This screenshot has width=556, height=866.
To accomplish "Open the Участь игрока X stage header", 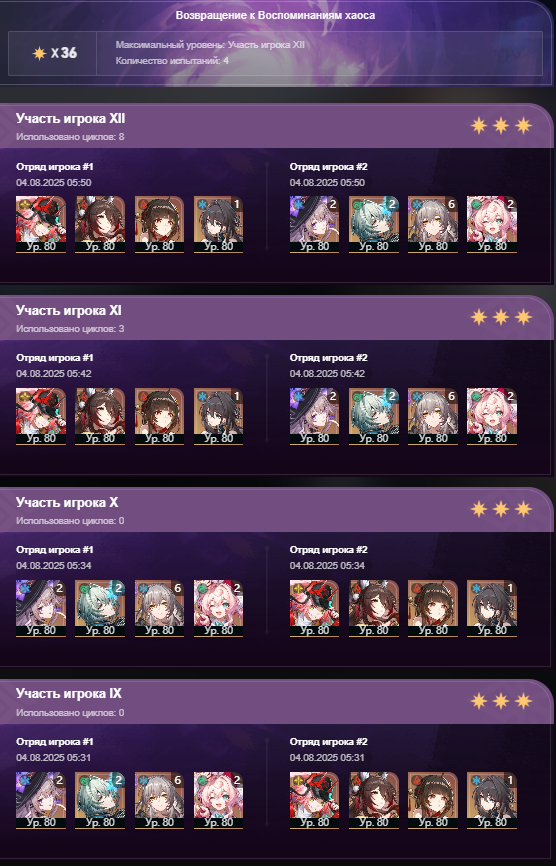I will [276, 510].
